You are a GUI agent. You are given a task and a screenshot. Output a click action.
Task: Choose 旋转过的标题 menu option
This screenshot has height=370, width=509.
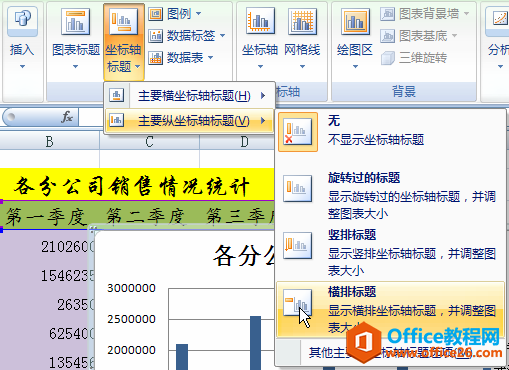(391, 195)
